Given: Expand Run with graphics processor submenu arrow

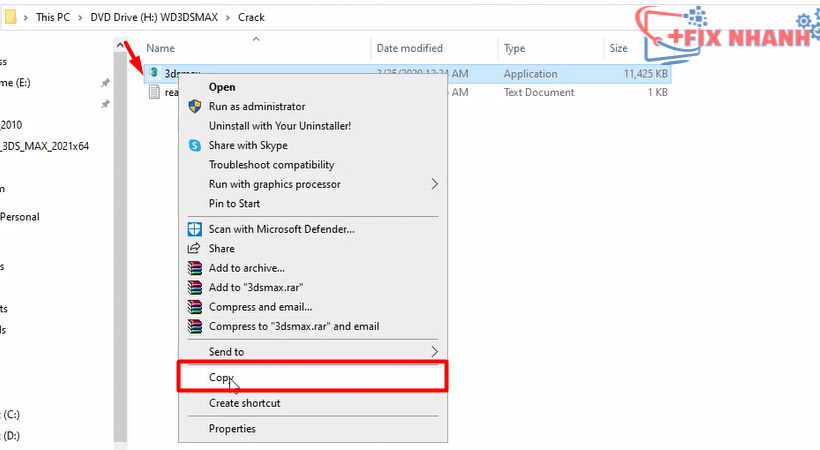Looking at the screenshot, I should (434, 184).
